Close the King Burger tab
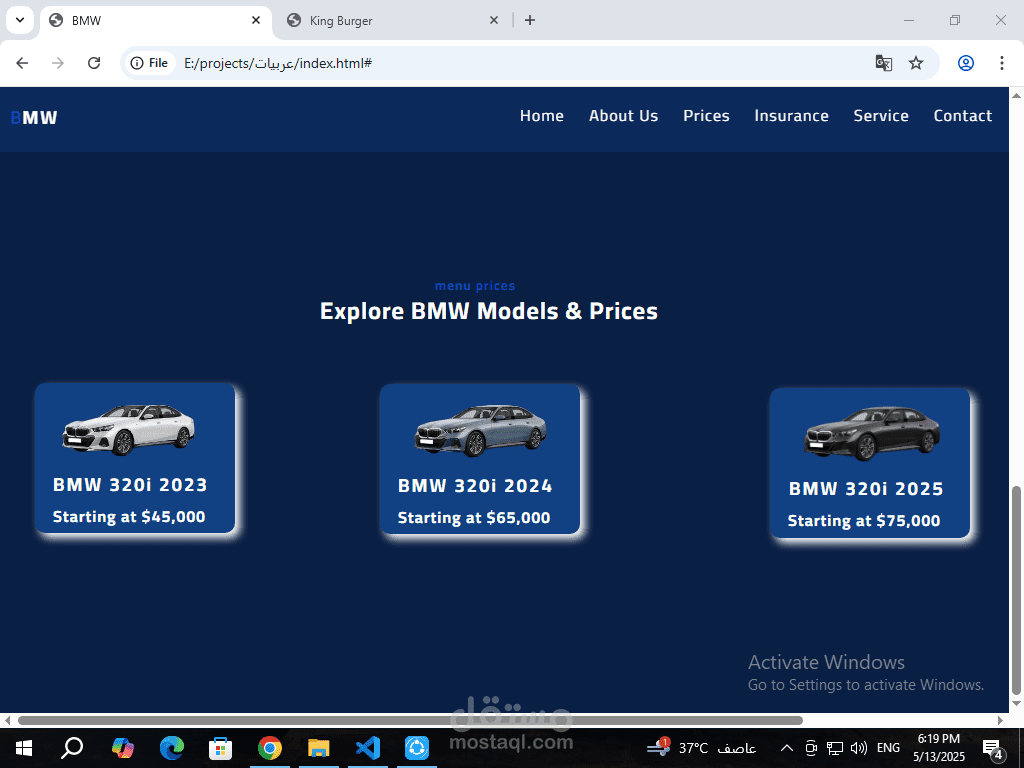This screenshot has height=768, width=1024. click(x=494, y=20)
